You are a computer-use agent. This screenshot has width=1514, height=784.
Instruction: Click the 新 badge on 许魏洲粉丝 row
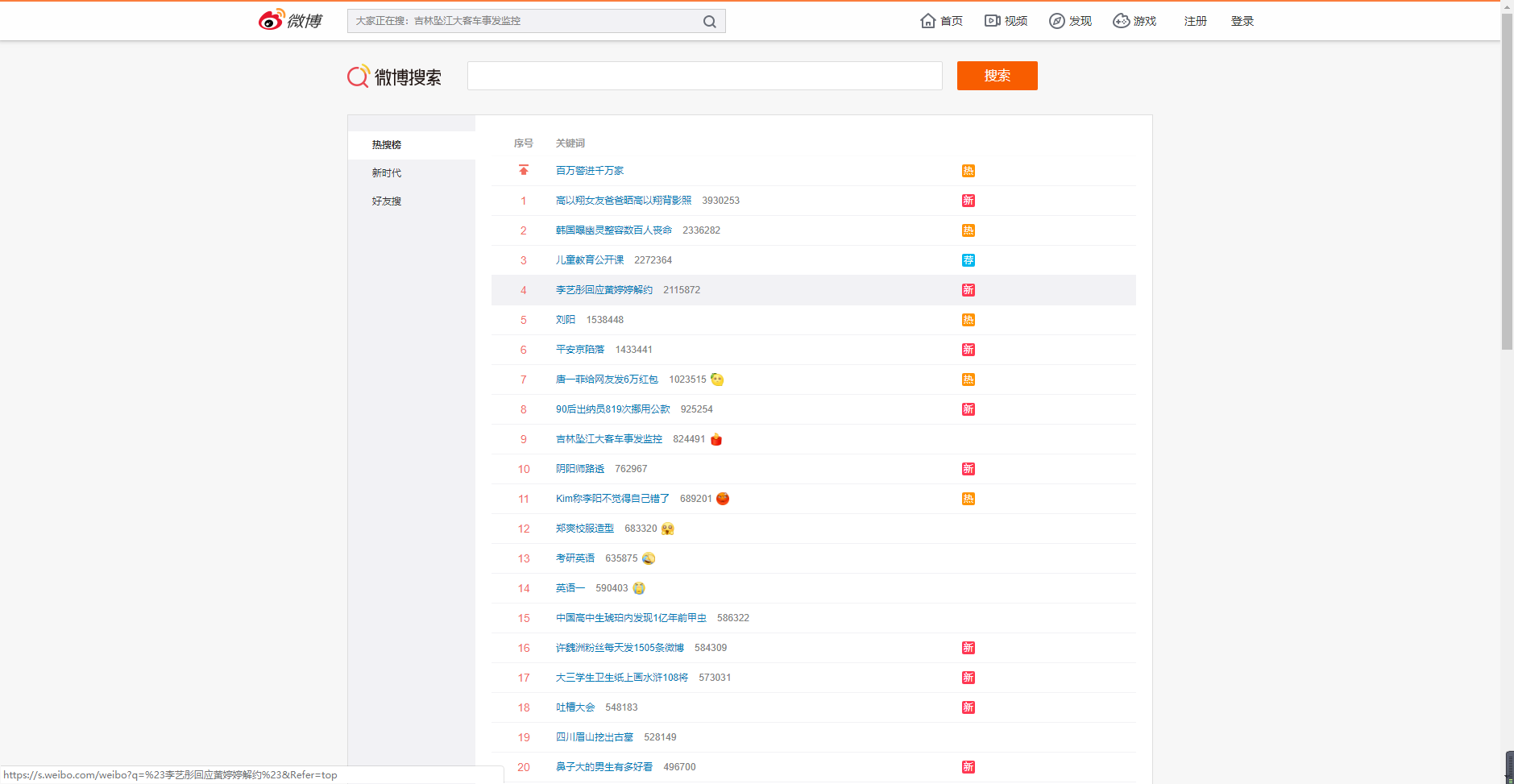(969, 648)
